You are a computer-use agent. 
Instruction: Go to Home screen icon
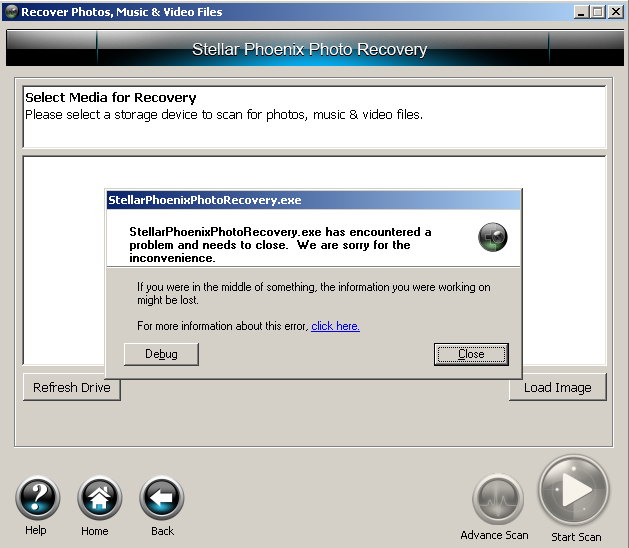(x=99, y=497)
